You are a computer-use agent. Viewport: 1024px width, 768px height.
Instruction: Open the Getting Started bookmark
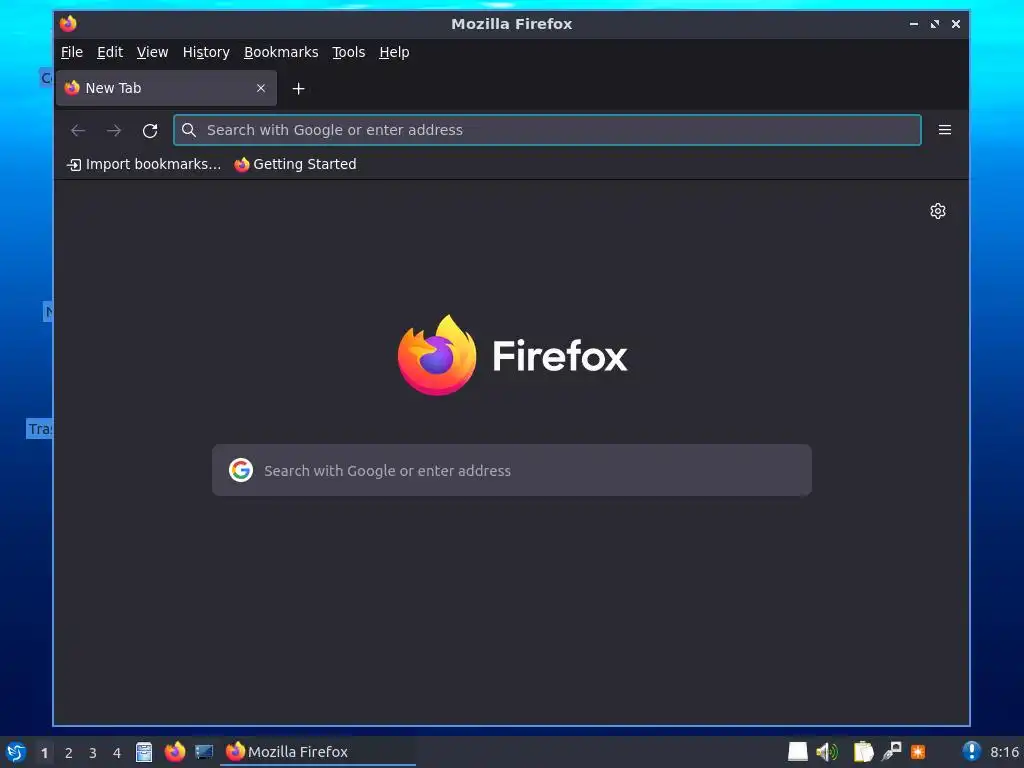click(295, 165)
